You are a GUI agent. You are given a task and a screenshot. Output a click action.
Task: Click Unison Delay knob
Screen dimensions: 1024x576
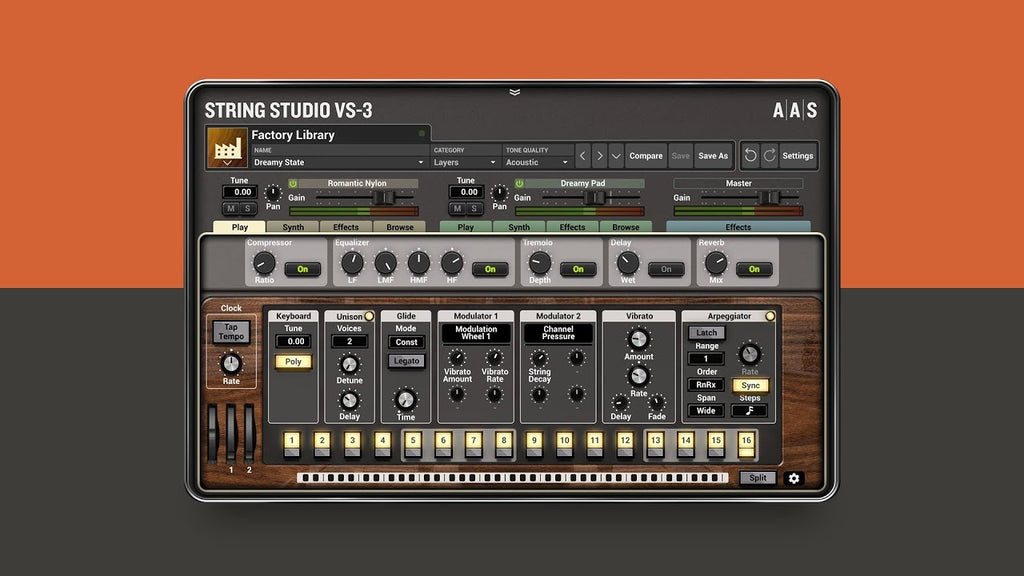[349, 400]
